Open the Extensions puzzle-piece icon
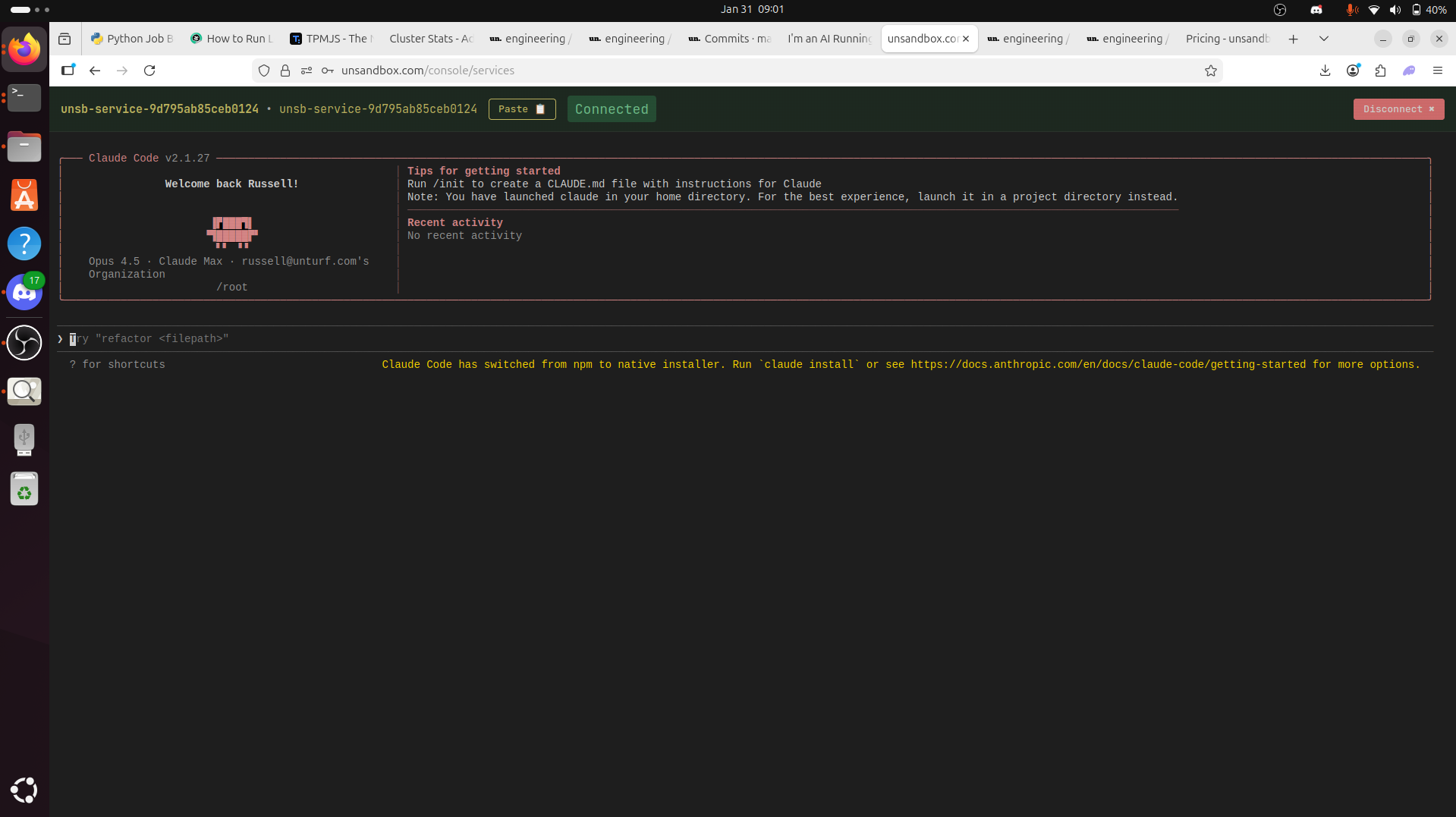 [1381, 70]
